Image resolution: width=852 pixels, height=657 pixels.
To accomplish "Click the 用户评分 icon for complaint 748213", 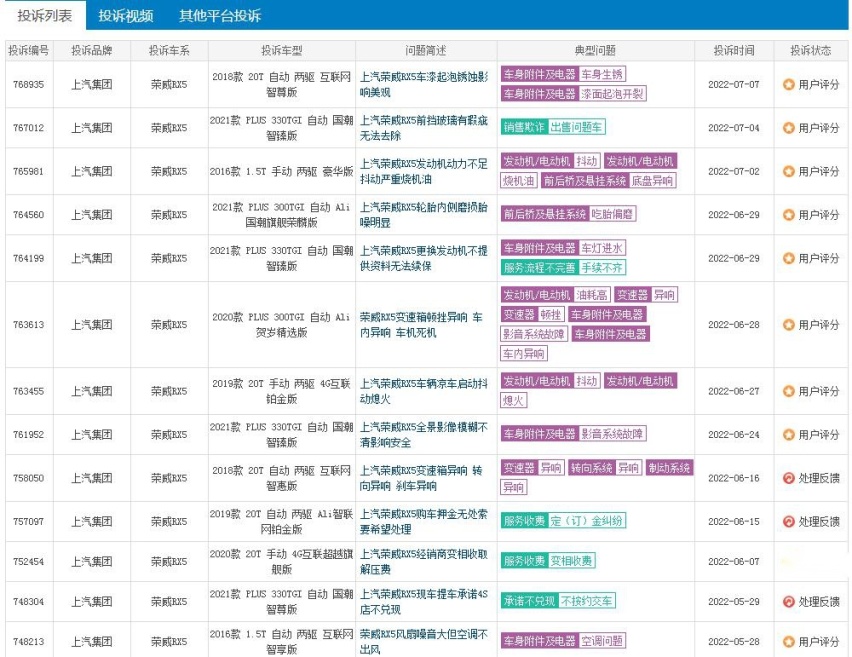I will pyautogui.click(x=788, y=641).
